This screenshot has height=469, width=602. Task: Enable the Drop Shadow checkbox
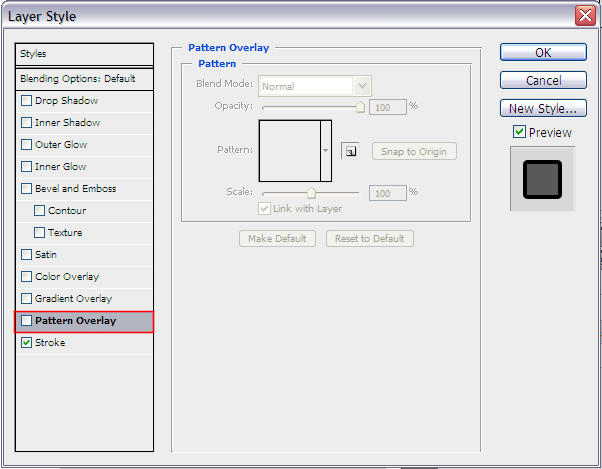(26, 101)
